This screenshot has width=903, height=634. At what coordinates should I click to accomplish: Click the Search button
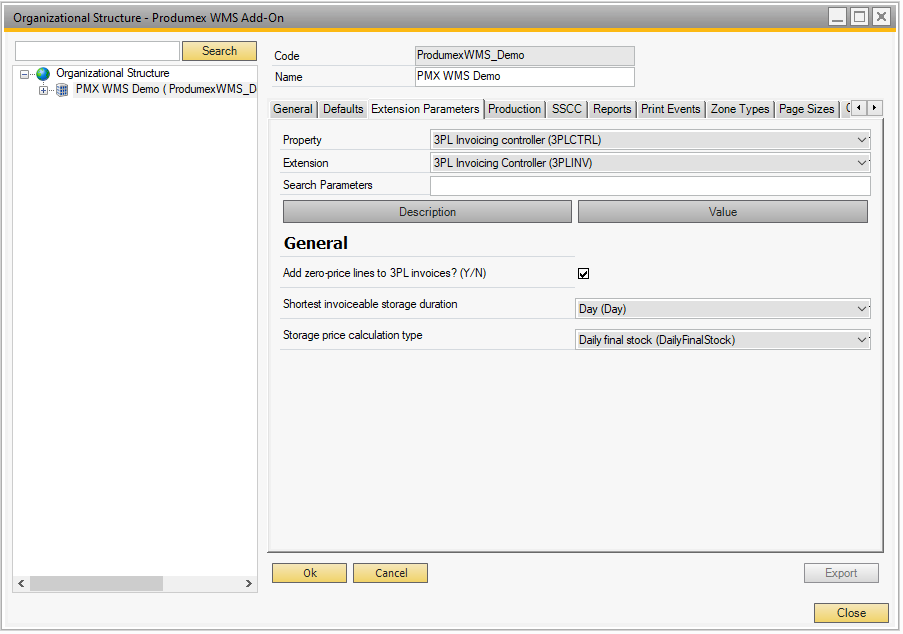pyautogui.click(x=219, y=50)
